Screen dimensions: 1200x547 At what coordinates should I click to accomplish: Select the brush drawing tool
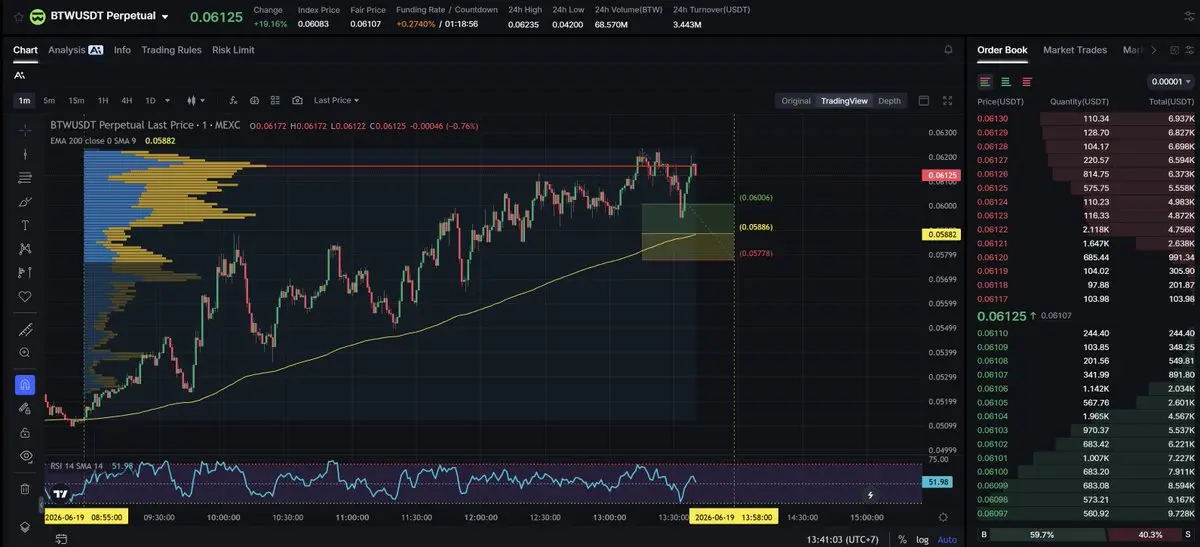pos(25,201)
